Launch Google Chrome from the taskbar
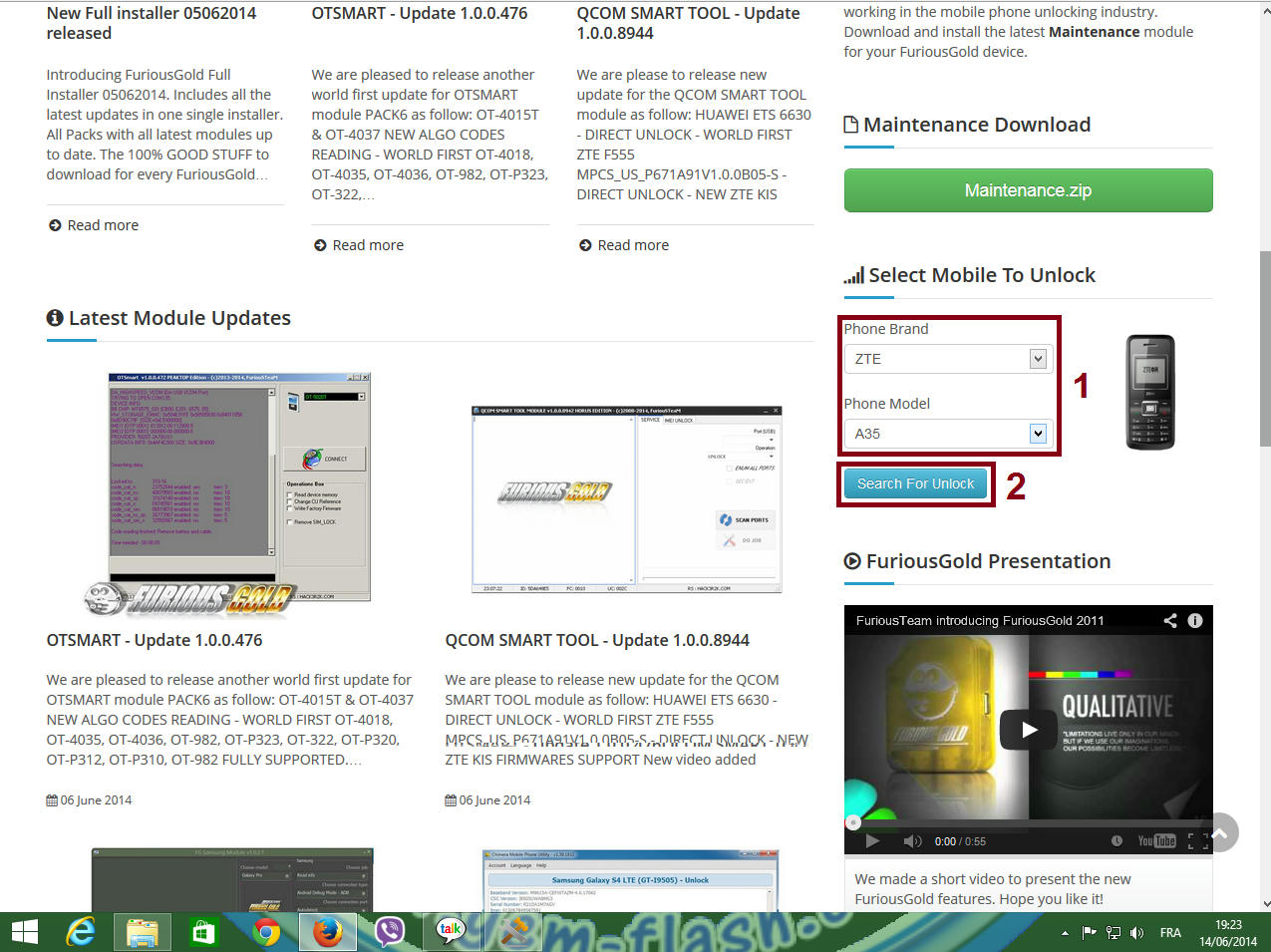Image resolution: width=1271 pixels, height=952 pixels. point(266,932)
